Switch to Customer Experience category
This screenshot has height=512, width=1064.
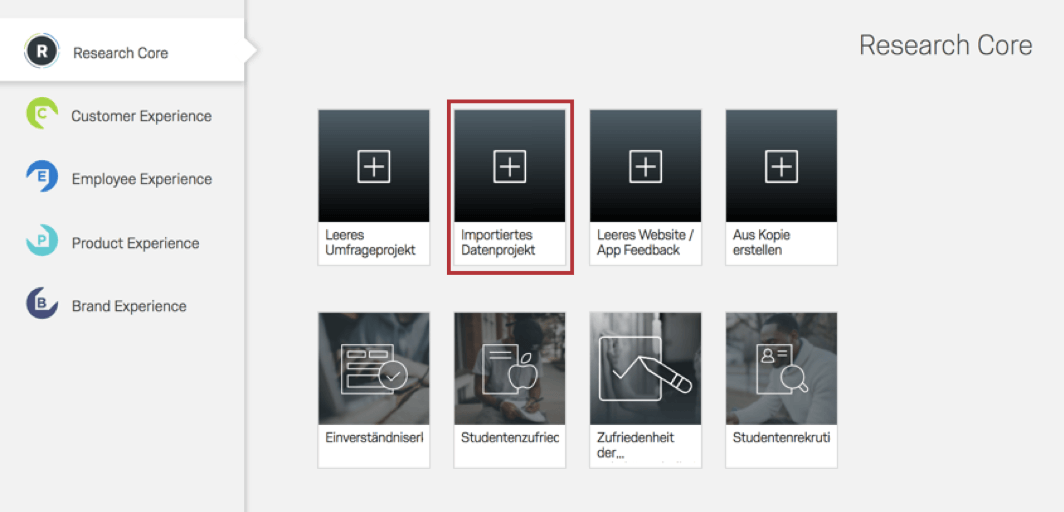[x=142, y=116]
